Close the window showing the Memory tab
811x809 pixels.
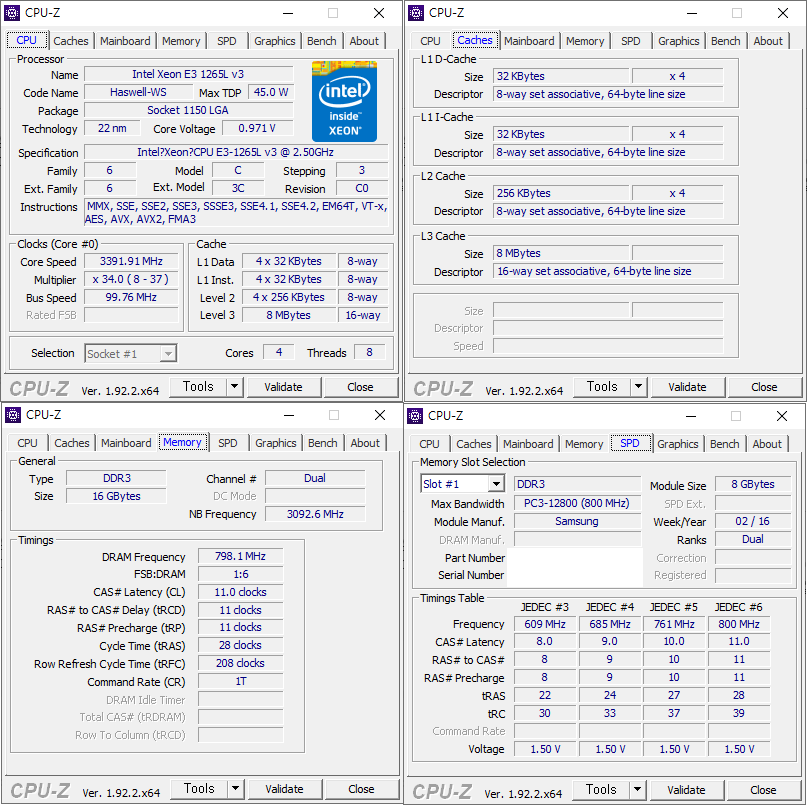pyautogui.click(x=379, y=415)
